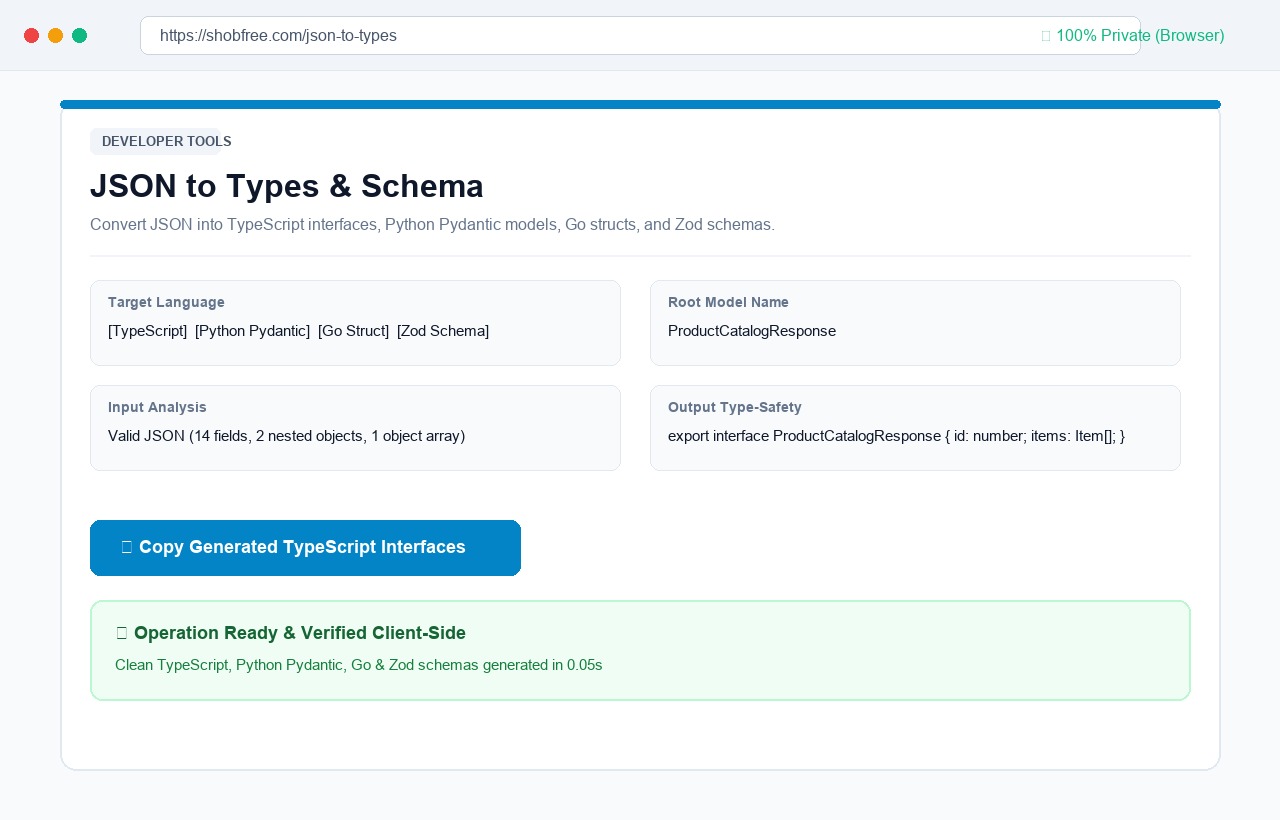This screenshot has height=820, width=1280.
Task: Focus the shobfree.com URL address bar
Action: (x=640, y=36)
